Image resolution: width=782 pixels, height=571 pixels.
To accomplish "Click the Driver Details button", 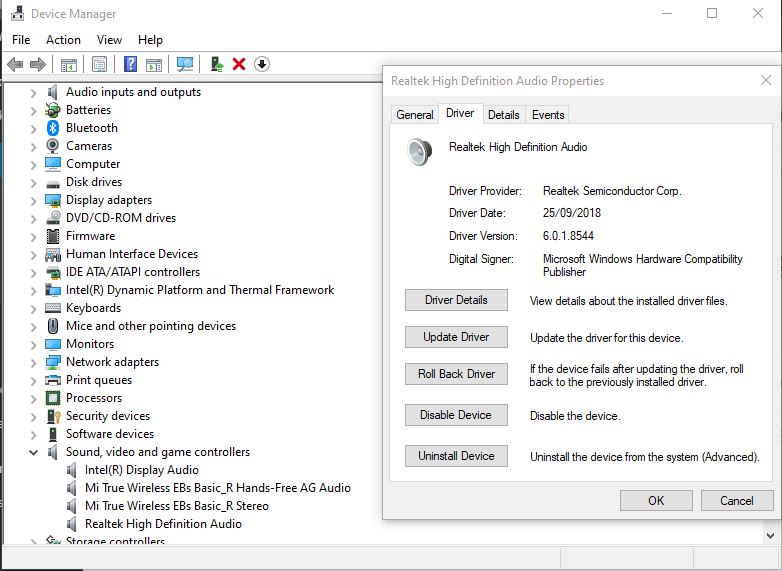I will click(x=456, y=300).
